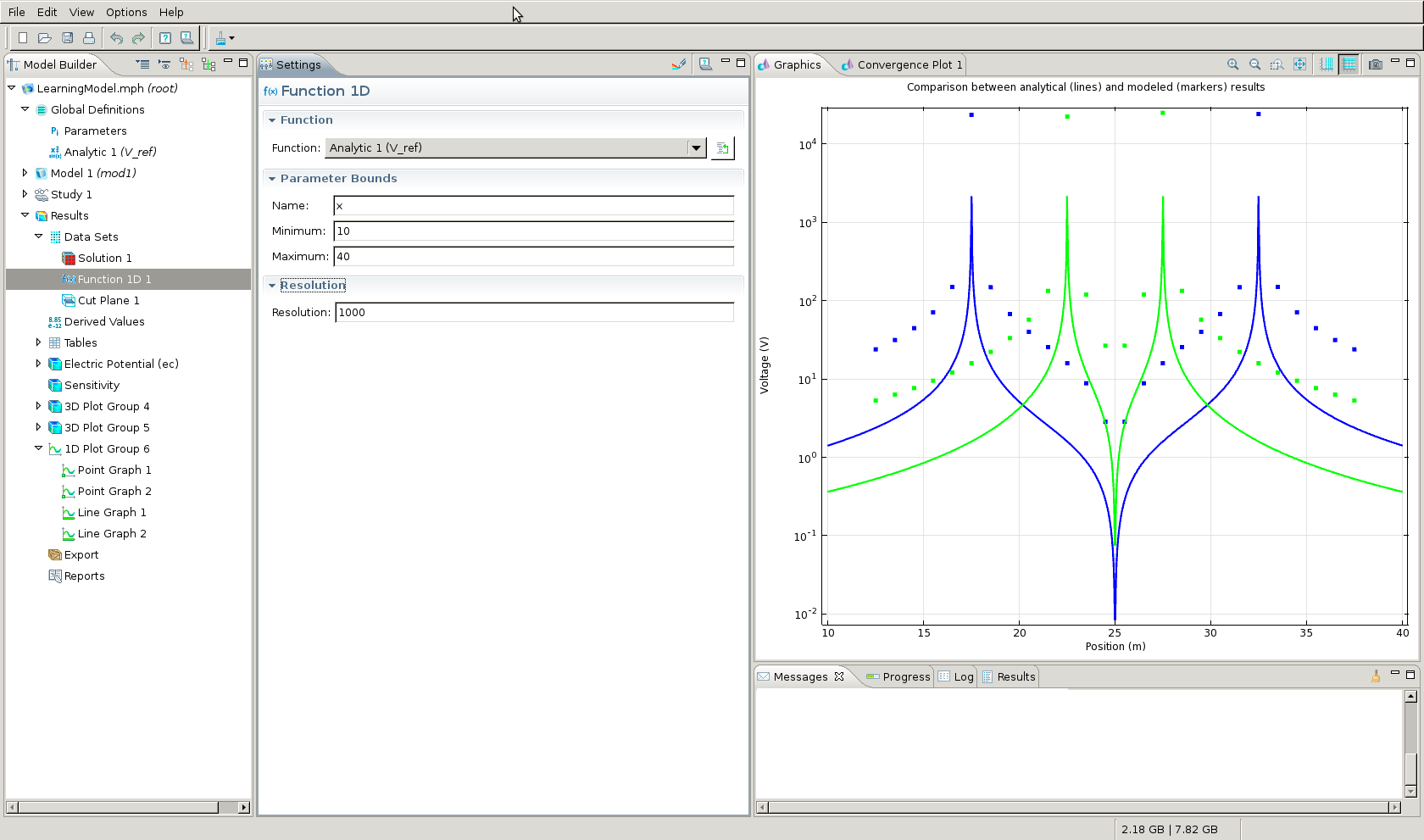This screenshot has height=840, width=1424.
Task: Select Line Graph 2 in the tree
Action: 112,534
